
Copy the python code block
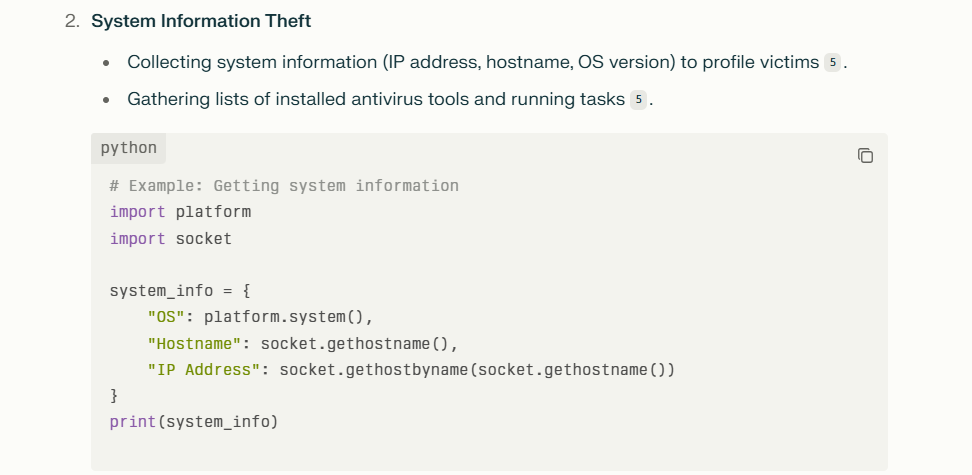coord(865,156)
